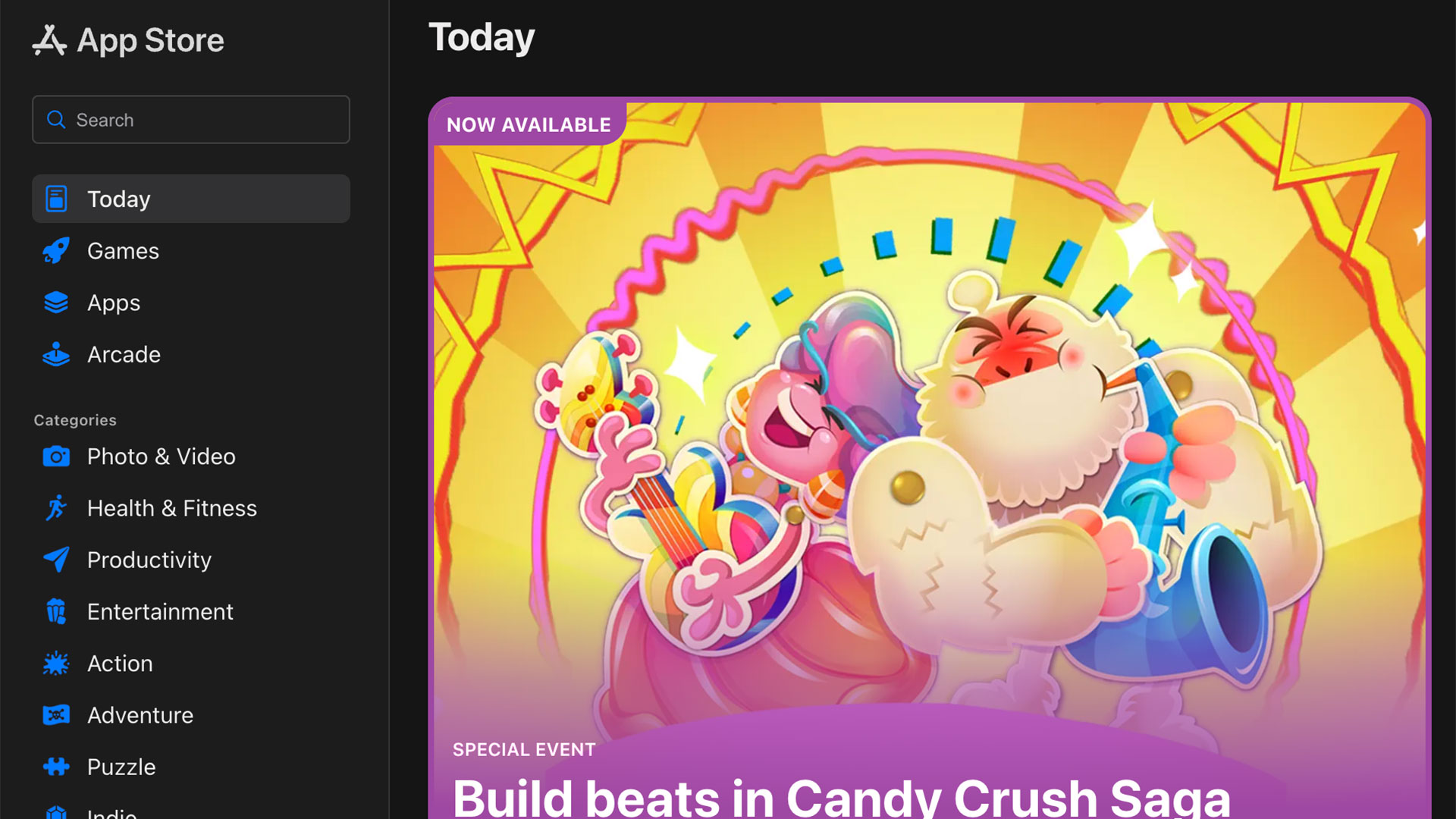This screenshot has width=1456, height=819.
Task: Click the Apps stack icon
Action: 56,303
